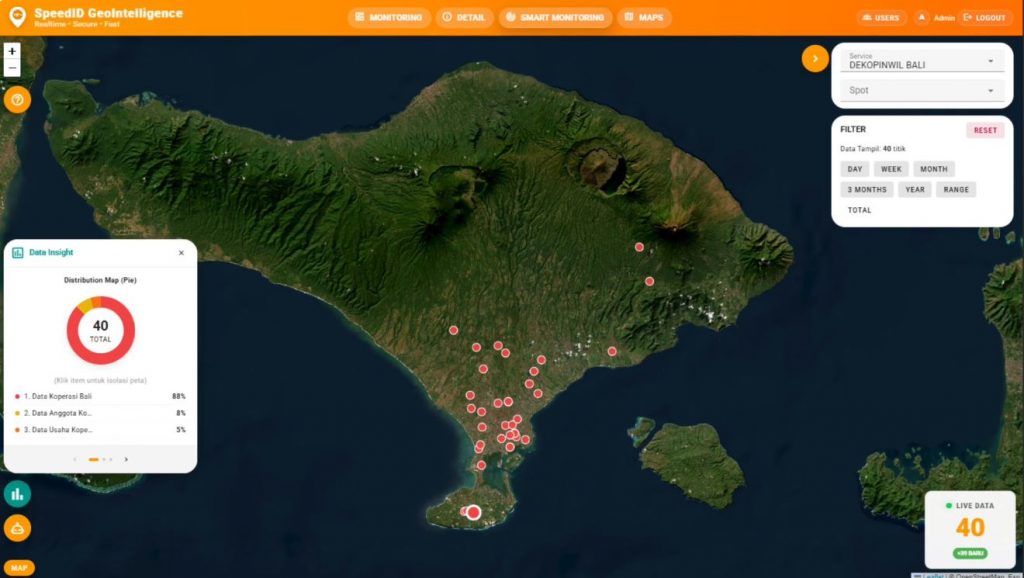1024x578 pixels.
Task: Click the Admin user avatar icon
Action: pos(921,18)
